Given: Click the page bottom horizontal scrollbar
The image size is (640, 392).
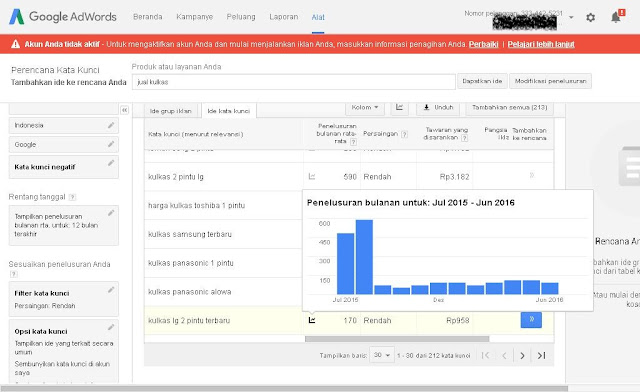Looking at the screenshot, I should pos(284,388).
